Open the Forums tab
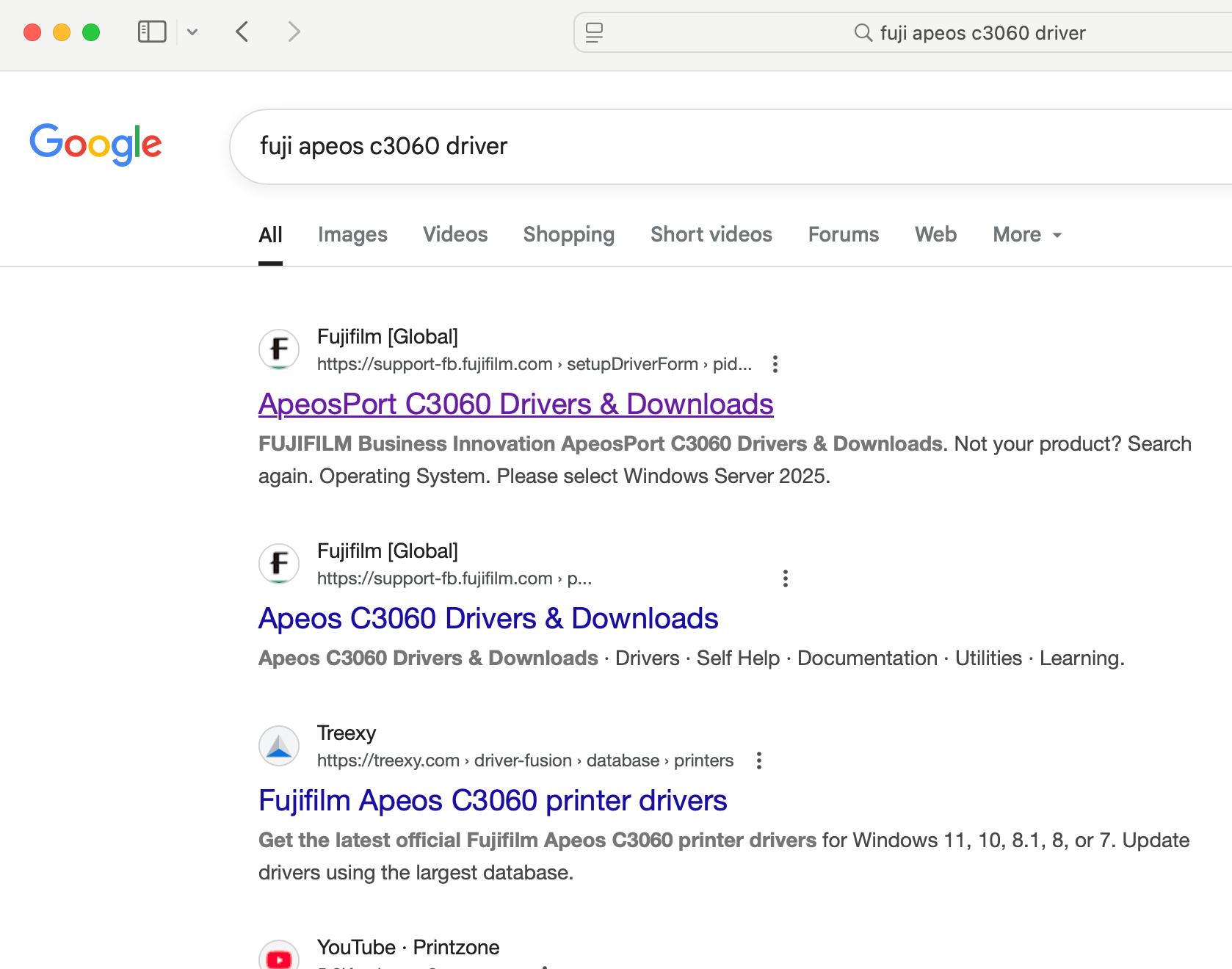Image resolution: width=1232 pixels, height=969 pixels. pyautogui.click(x=844, y=235)
